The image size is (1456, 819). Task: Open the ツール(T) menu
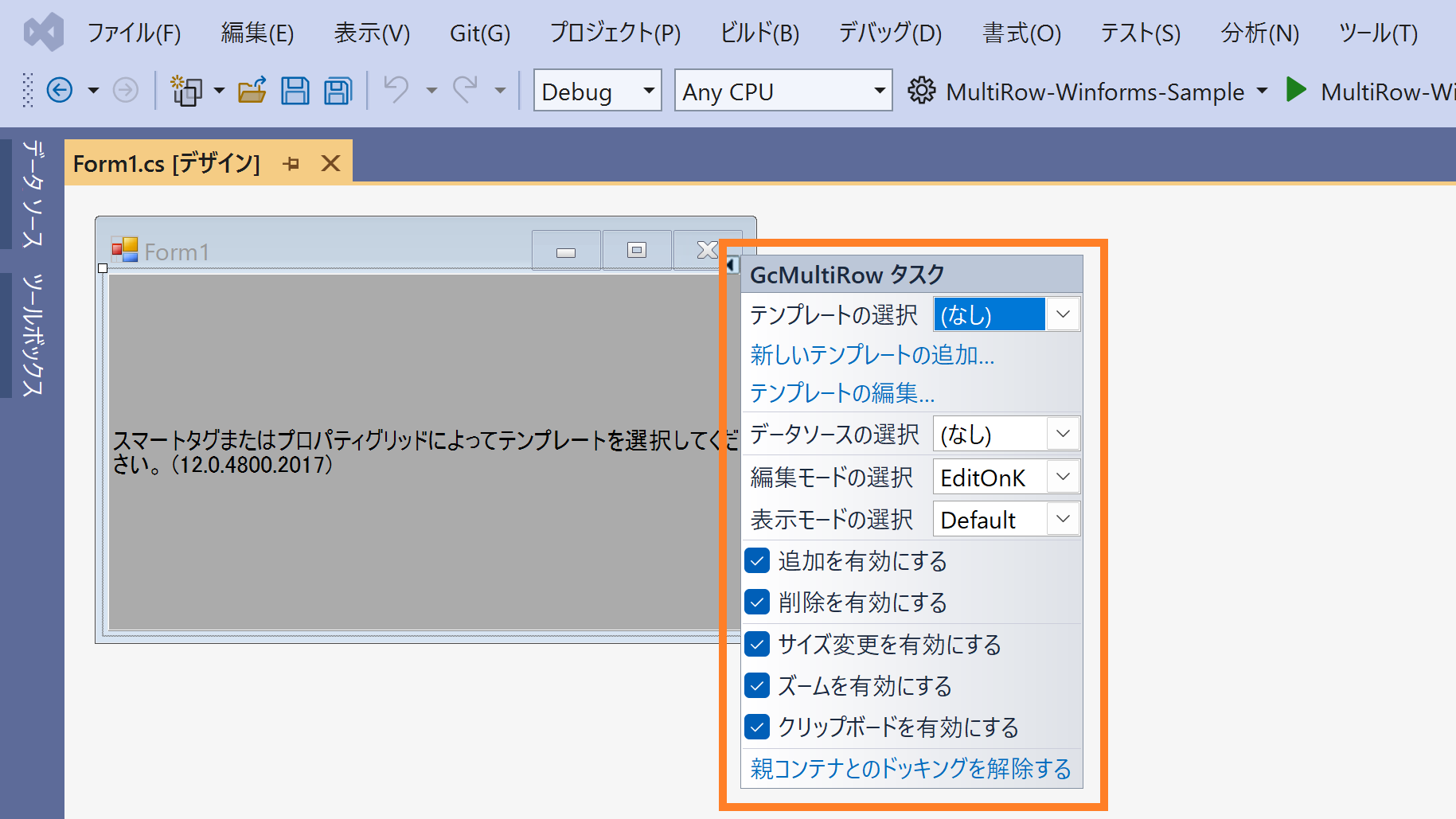[x=1378, y=33]
